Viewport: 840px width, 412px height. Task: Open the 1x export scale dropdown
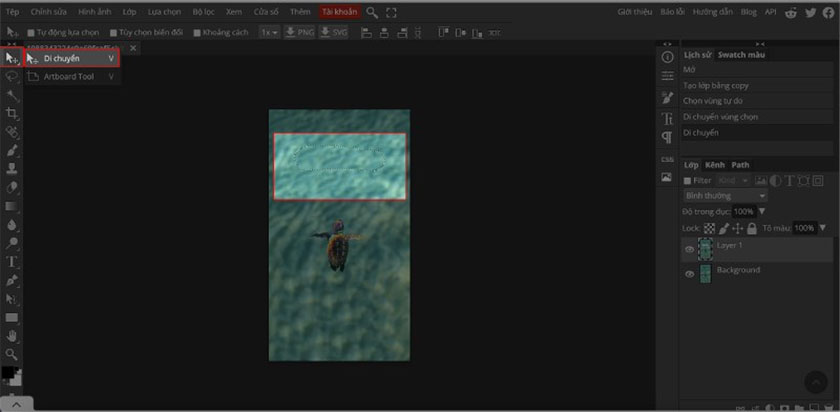tap(268, 32)
